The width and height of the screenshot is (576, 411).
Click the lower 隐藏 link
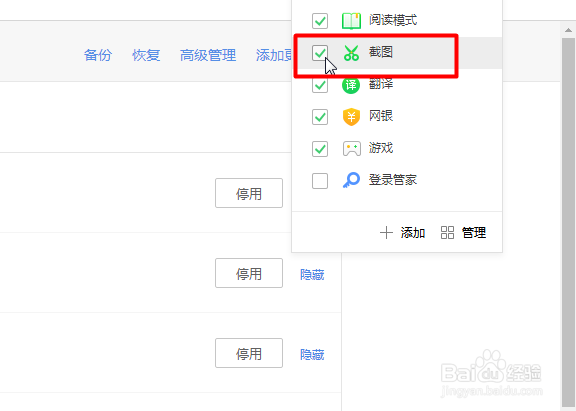click(x=312, y=354)
